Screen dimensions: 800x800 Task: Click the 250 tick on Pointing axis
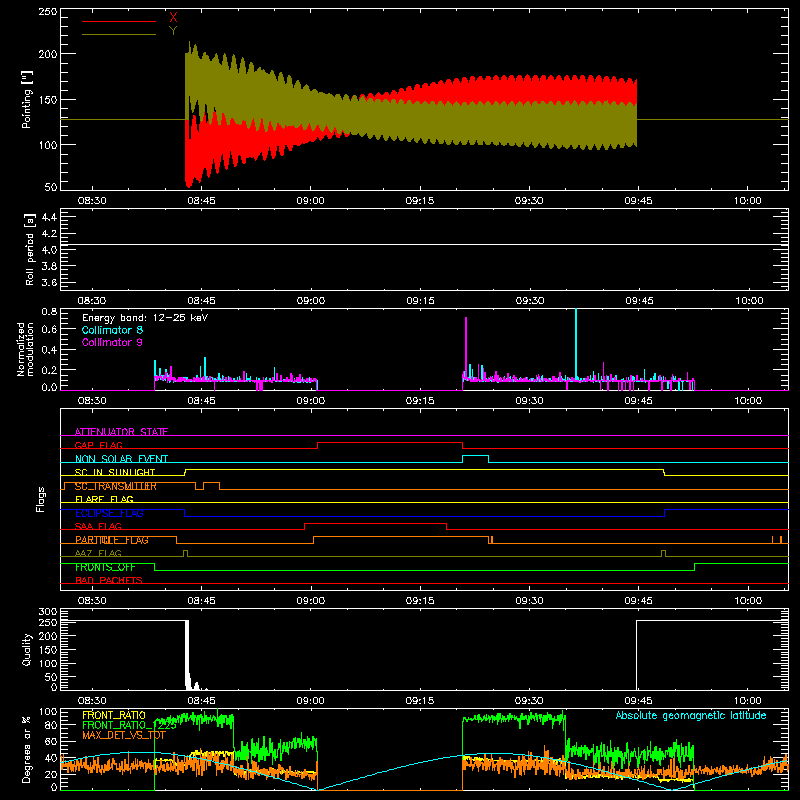click(x=48, y=11)
